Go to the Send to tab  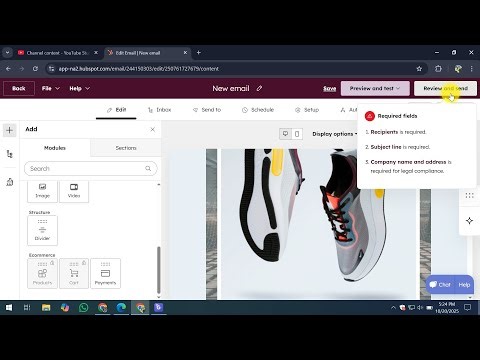pos(207,110)
